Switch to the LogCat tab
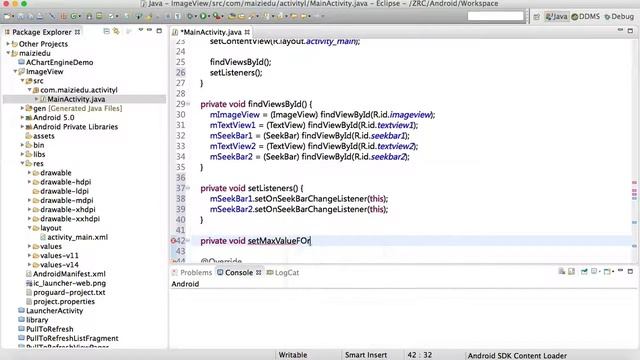Screen dimensions: 640x360 [283, 272]
